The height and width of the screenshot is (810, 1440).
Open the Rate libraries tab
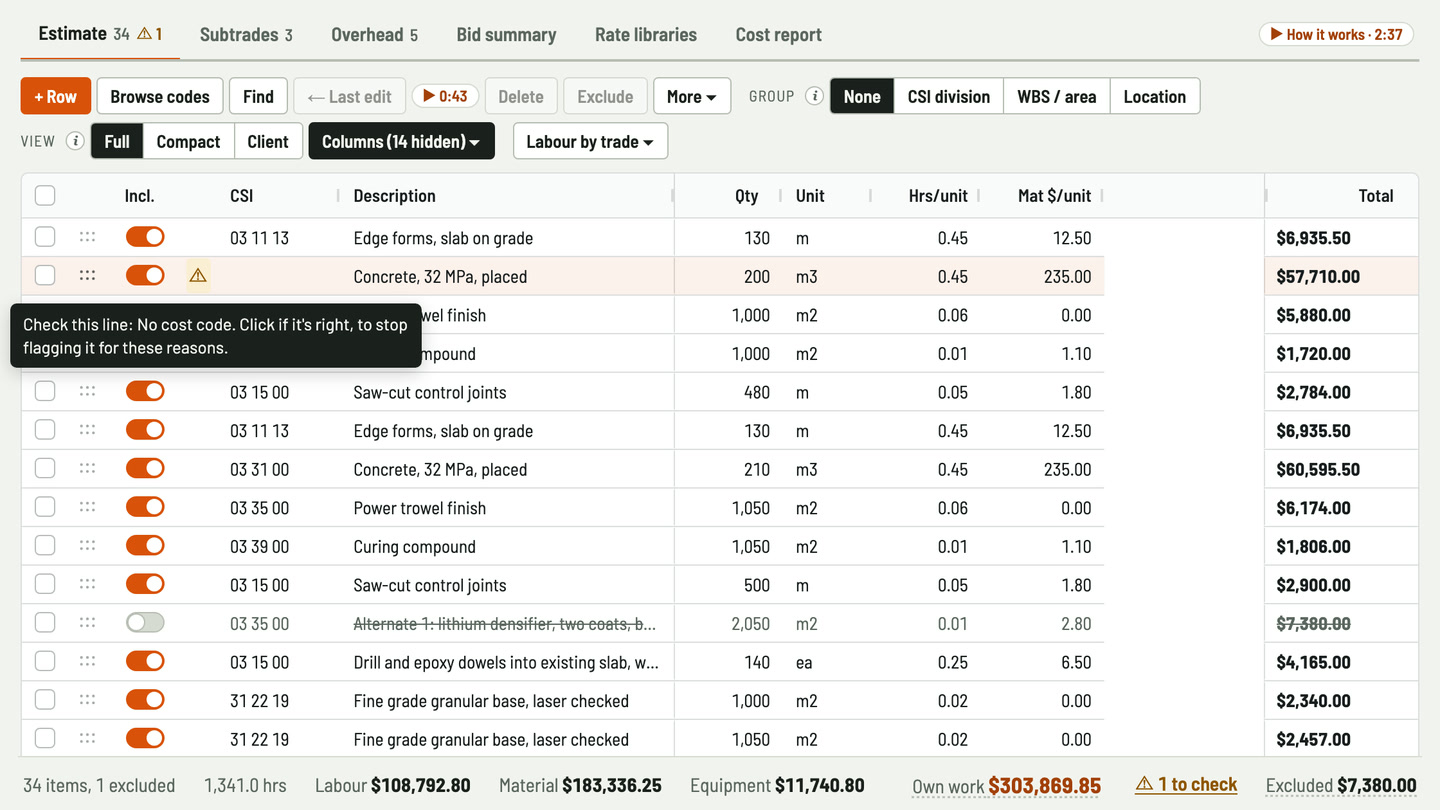[646, 34]
